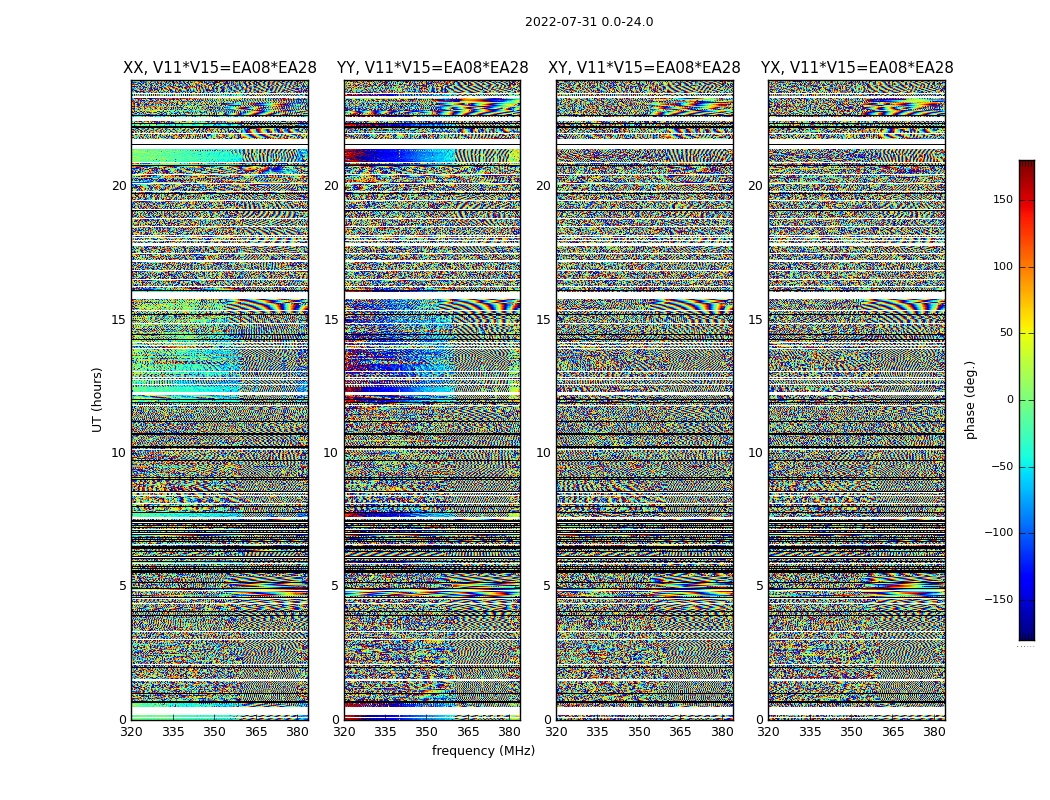This screenshot has height=800, width=1050.
Task: Click the 15-hour tick on XX plot
Action: coord(119,320)
